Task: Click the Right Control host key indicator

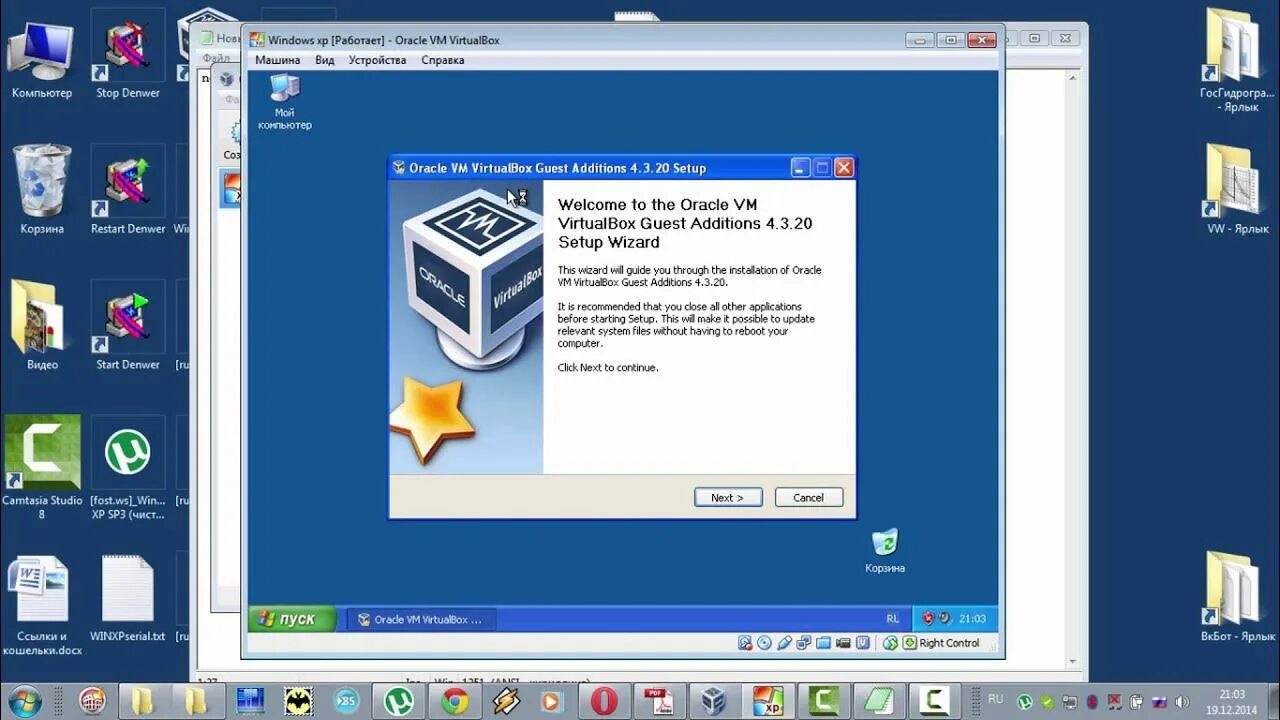Action: point(941,643)
